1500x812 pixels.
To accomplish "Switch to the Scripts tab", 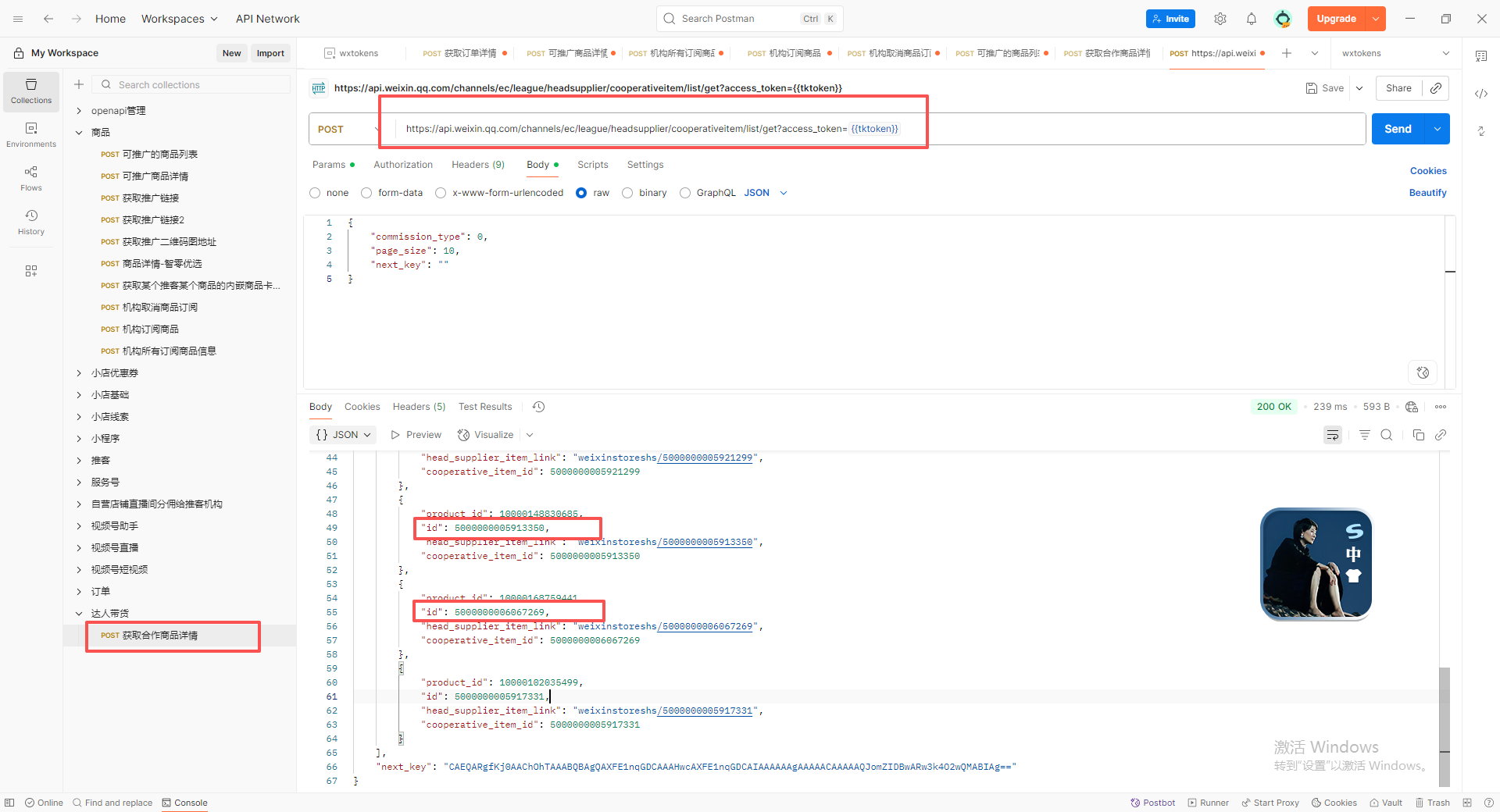I will (593, 165).
